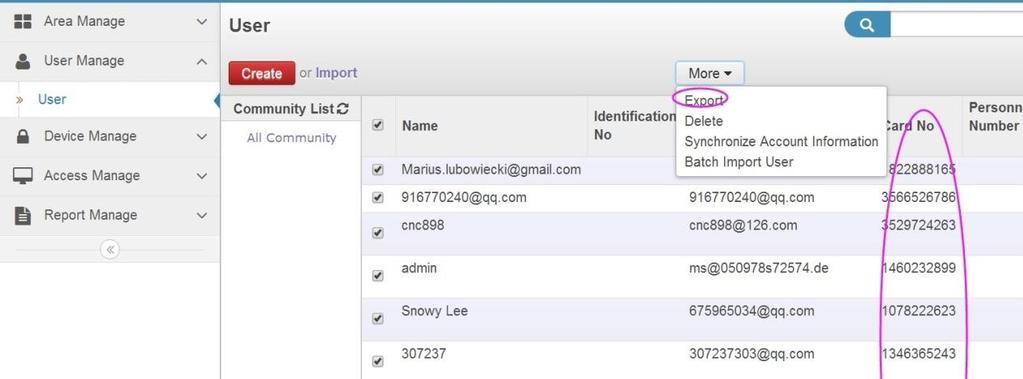Uncheck the Snowy Lee row checkbox
This screenshot has height=379, width=1023.
coord(377,318)
